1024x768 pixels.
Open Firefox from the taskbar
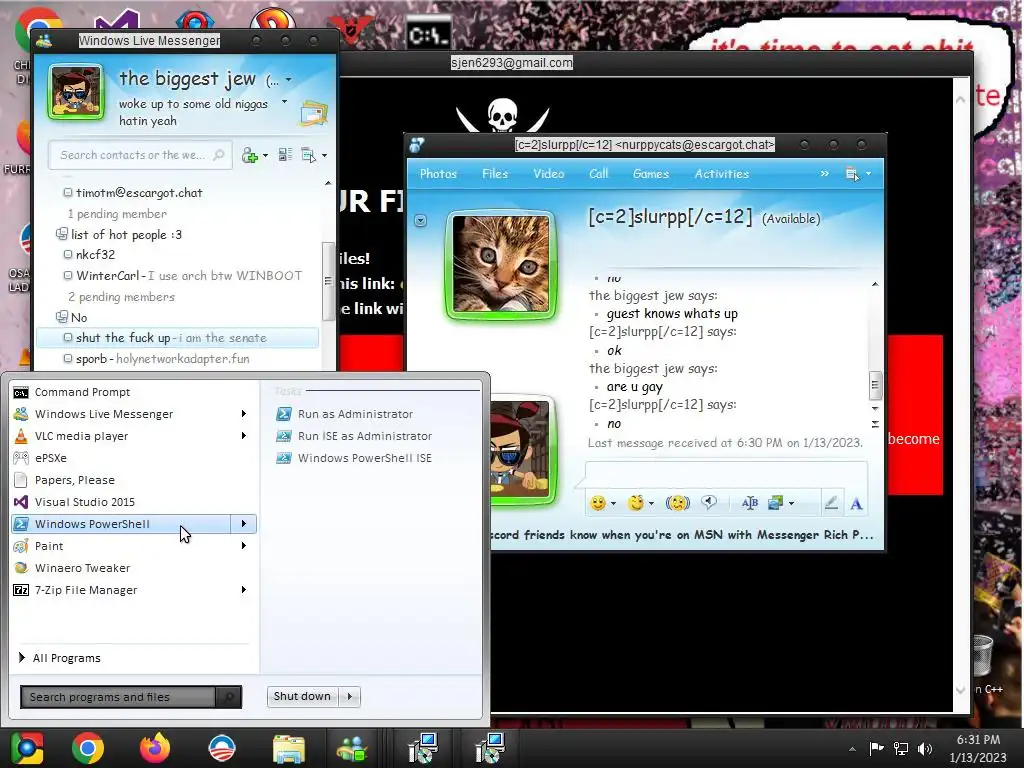tap(155, 748)
